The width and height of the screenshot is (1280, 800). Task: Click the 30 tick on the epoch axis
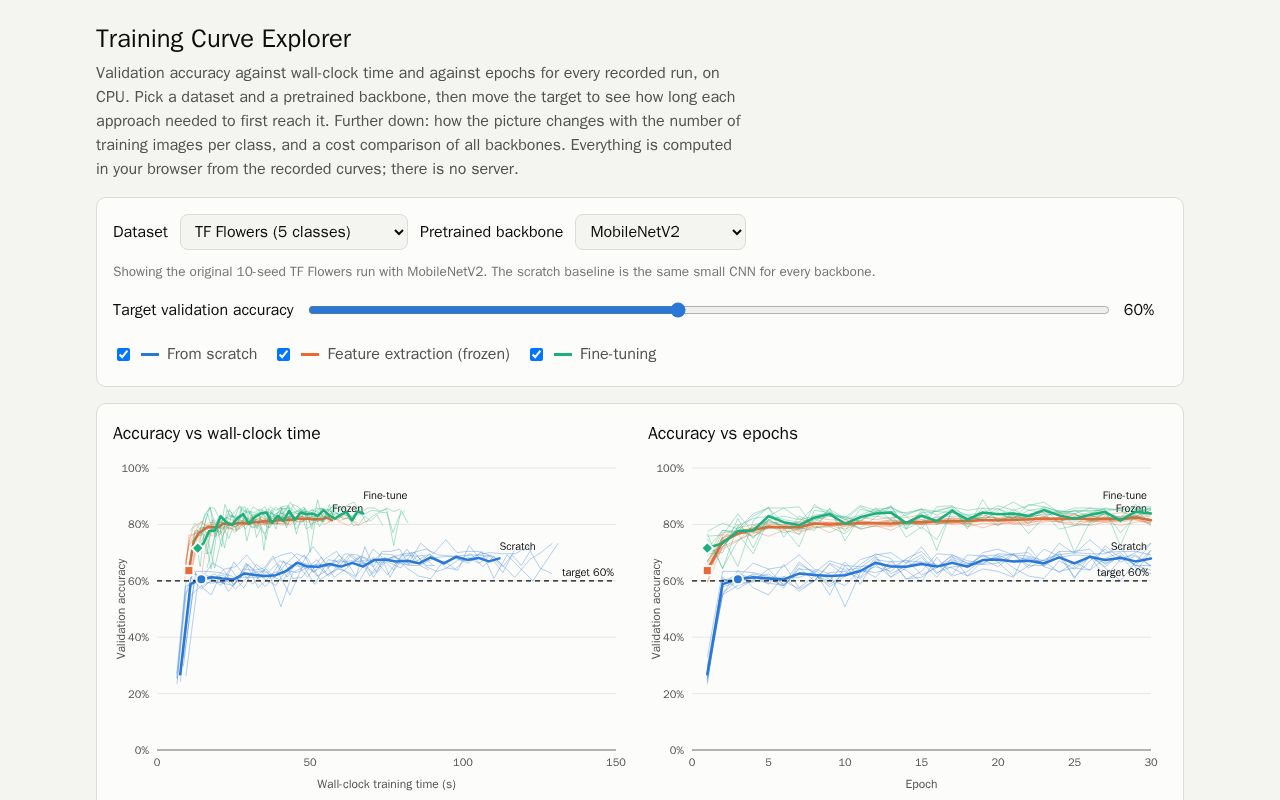[x=1151, y=762]
